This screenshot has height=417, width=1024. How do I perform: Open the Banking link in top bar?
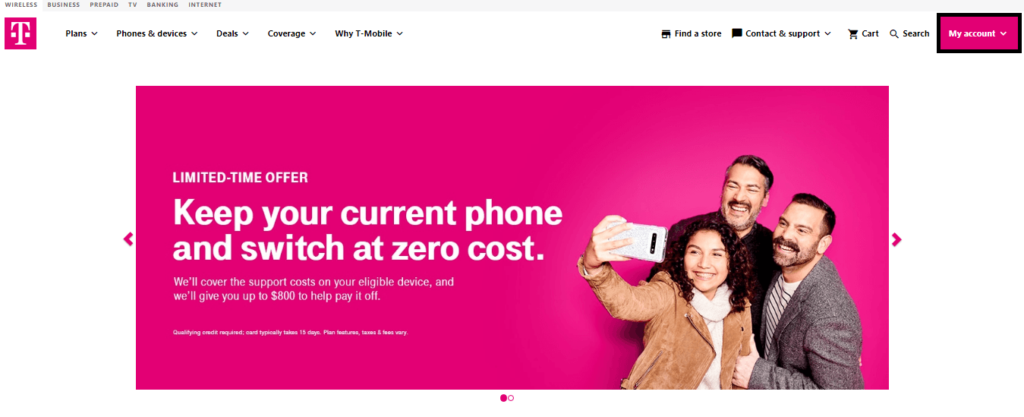click(x=163, y=5)
